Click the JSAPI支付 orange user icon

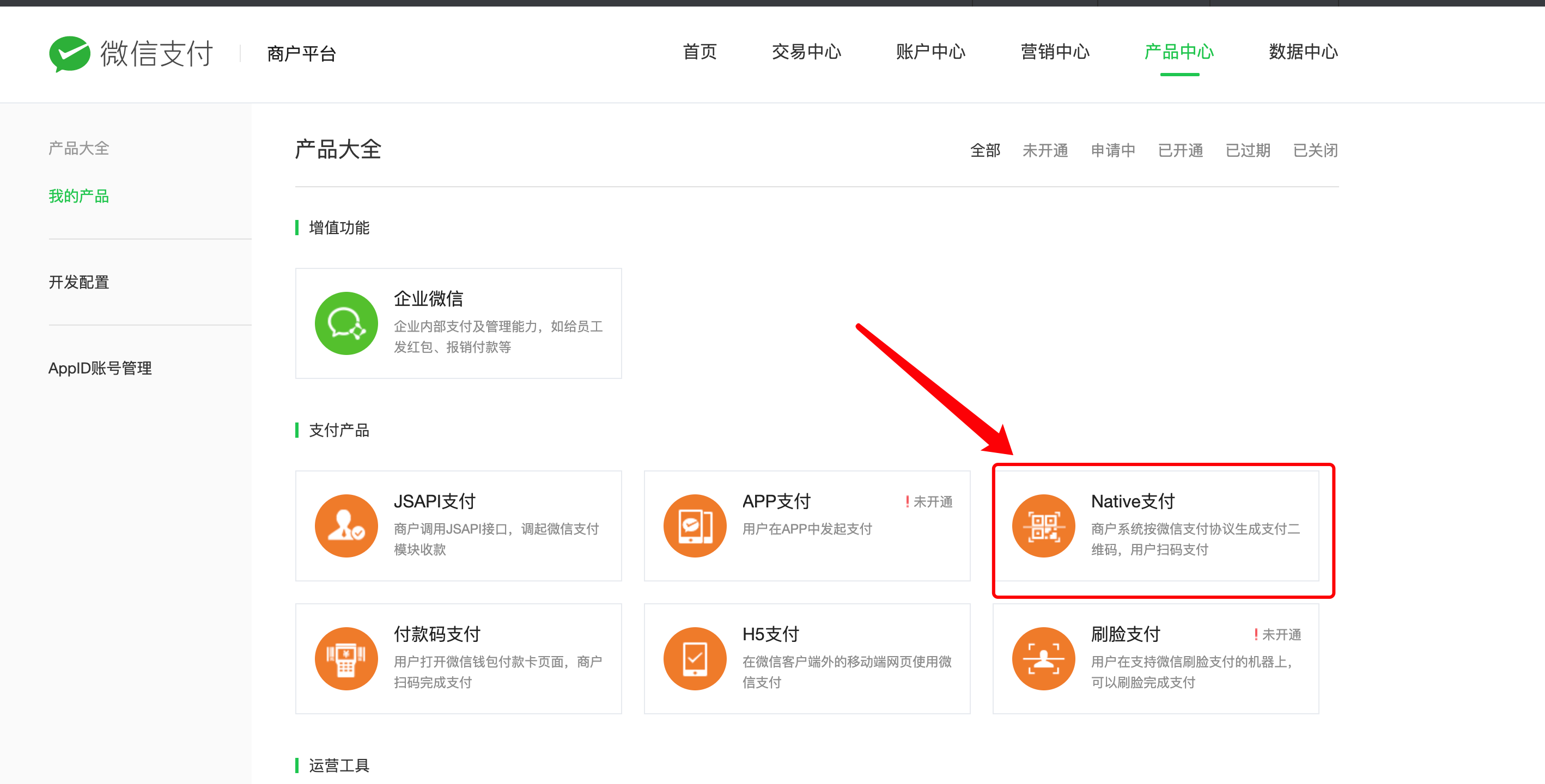click(x=346, y=526)
